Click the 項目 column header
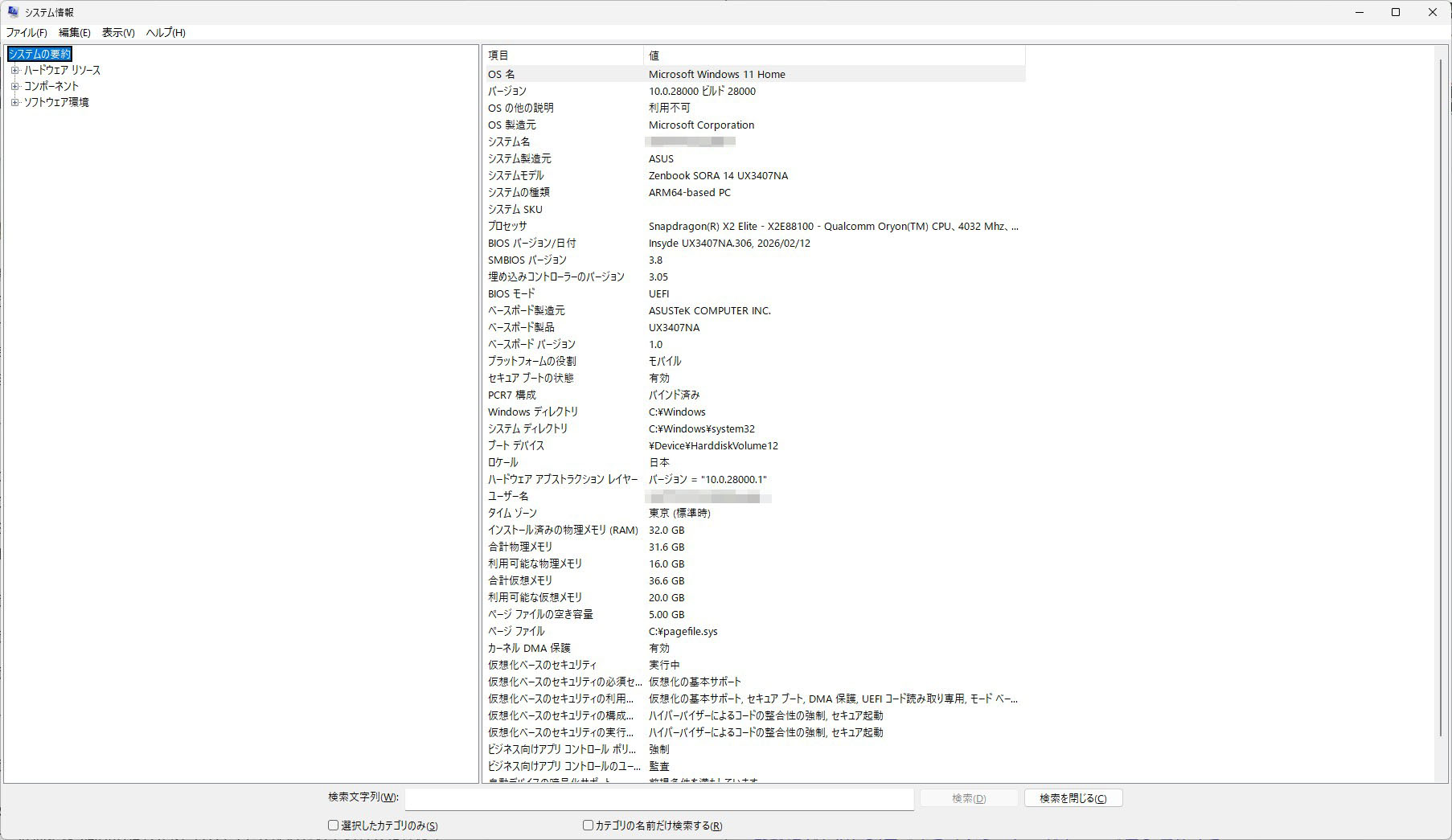The width and height of the screenshot is (1452, 840). (562, 55)
